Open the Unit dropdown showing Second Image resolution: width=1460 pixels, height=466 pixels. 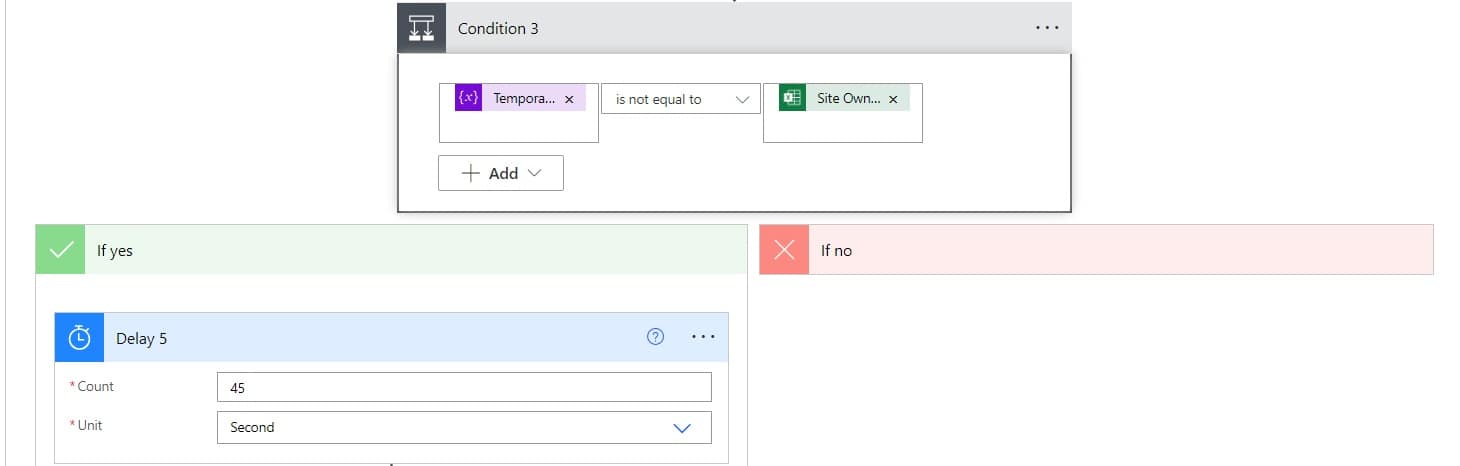tap(464, 427)
